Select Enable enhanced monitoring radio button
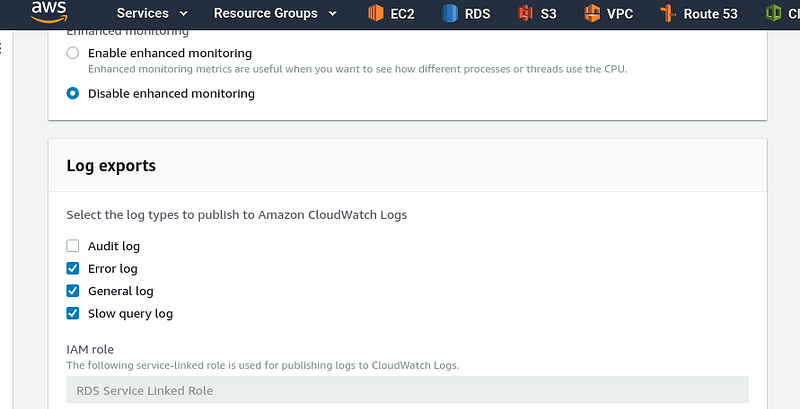This screenshot has width=800, height=409. (73, 53)
